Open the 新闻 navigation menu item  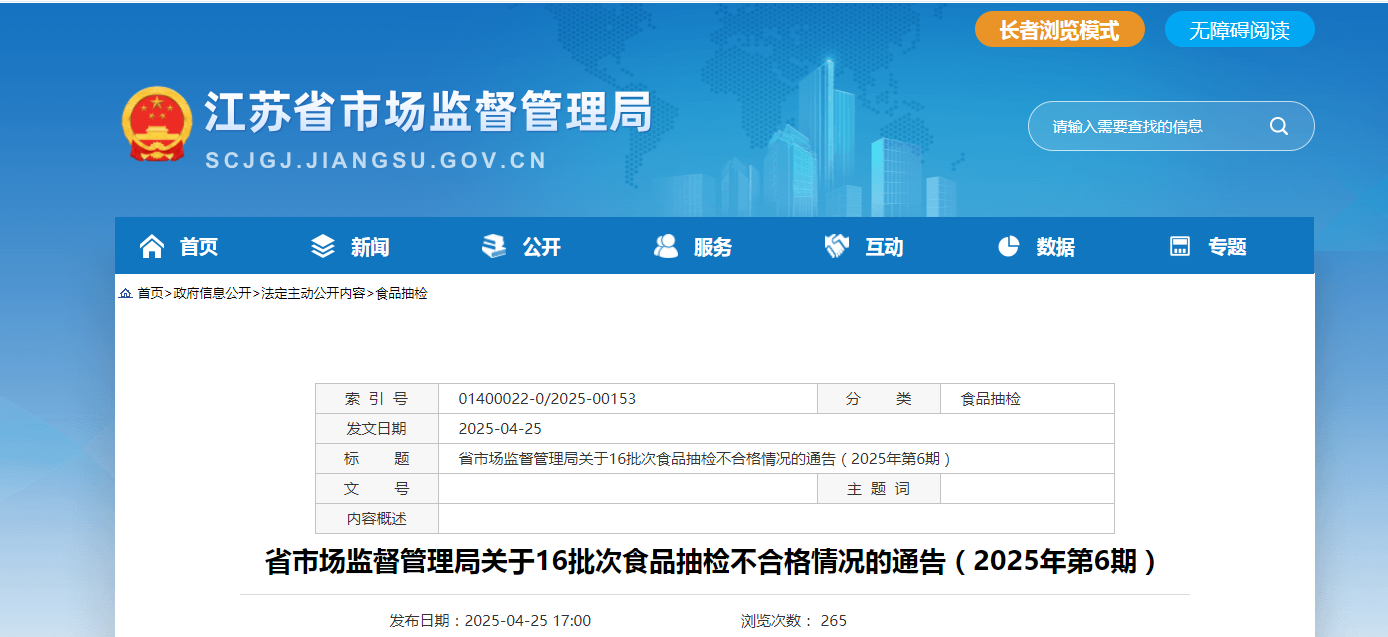click(370, 247)
